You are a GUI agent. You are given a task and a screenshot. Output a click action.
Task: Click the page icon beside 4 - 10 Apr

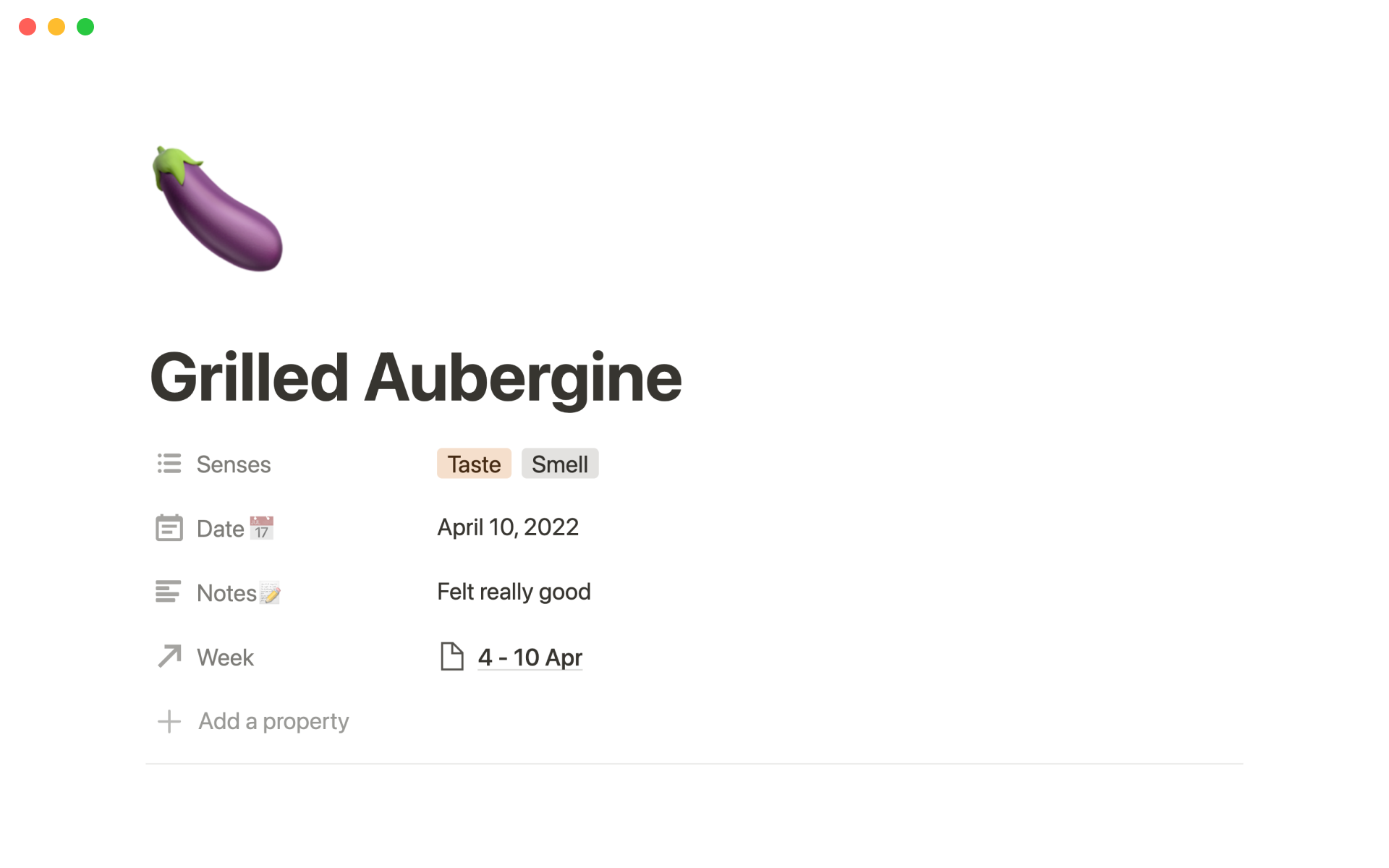click(x=452, y=657)
